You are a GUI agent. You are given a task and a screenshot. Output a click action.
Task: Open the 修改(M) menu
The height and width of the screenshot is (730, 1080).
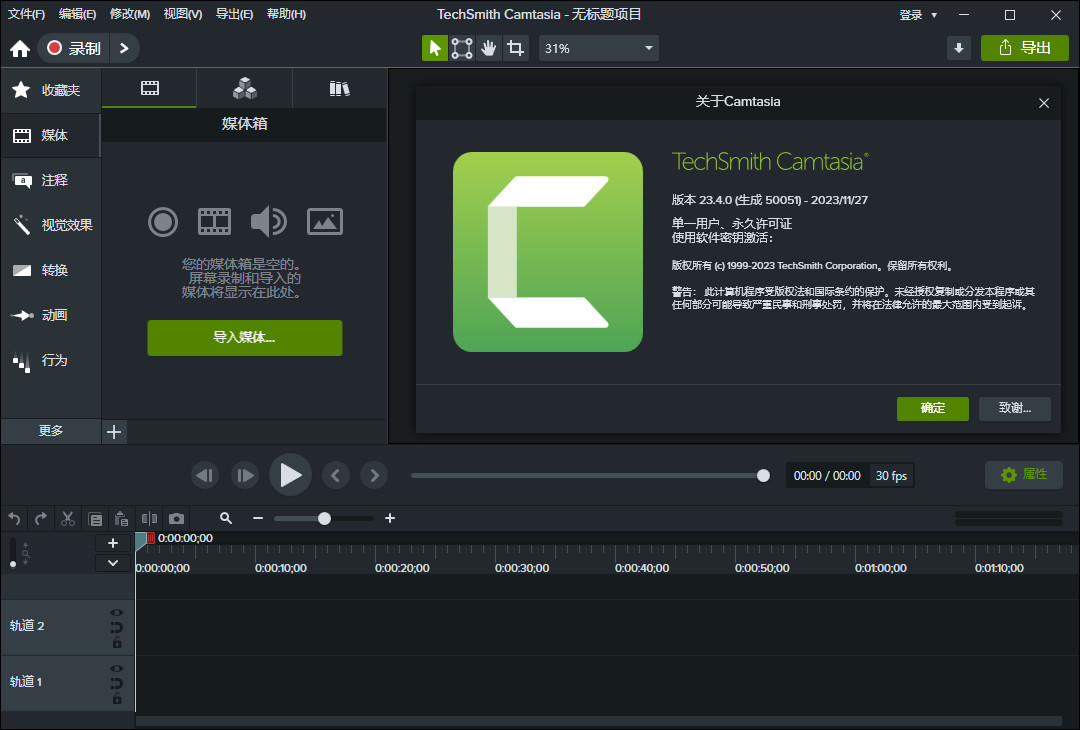point(129,14)
